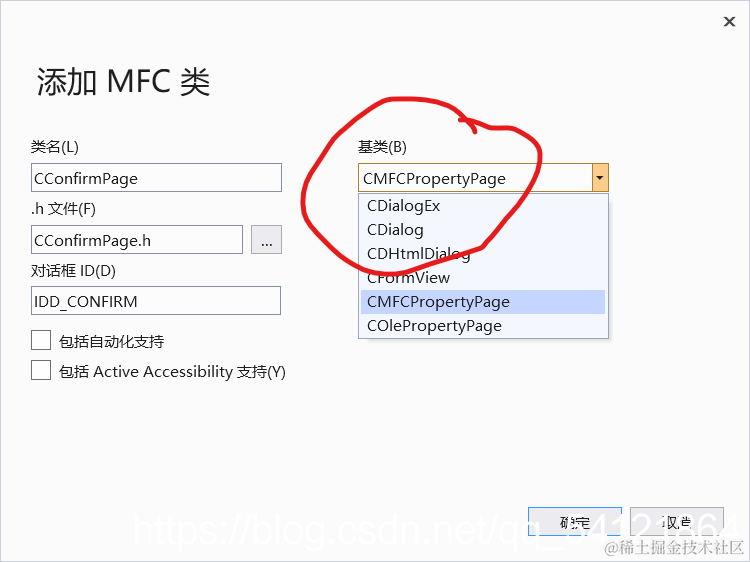The height and width of the screenshot is (562, 750).
Task: Select CFormView from the list
Action: [x=483, y=278]
